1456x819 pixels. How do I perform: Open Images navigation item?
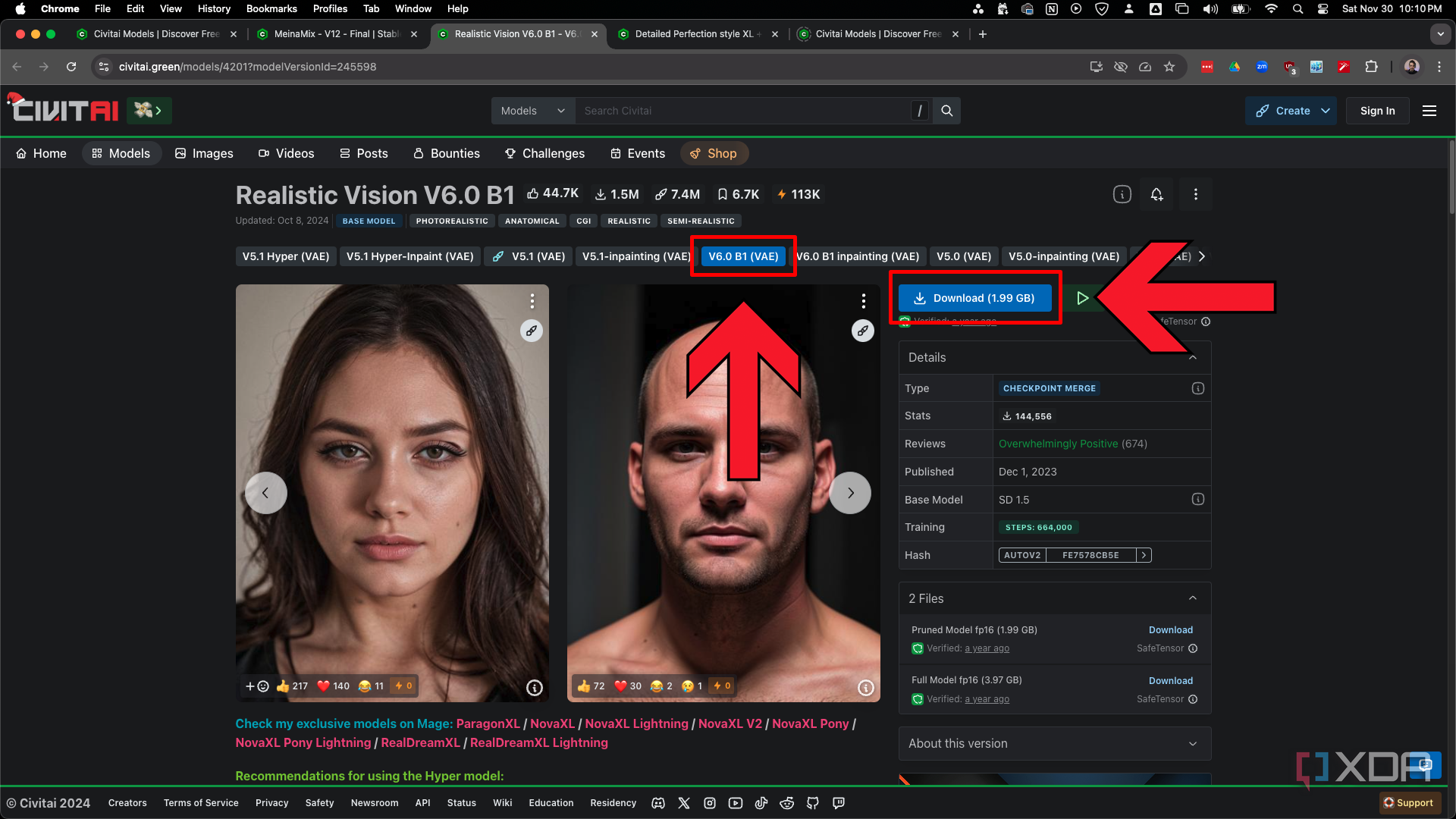204,153
